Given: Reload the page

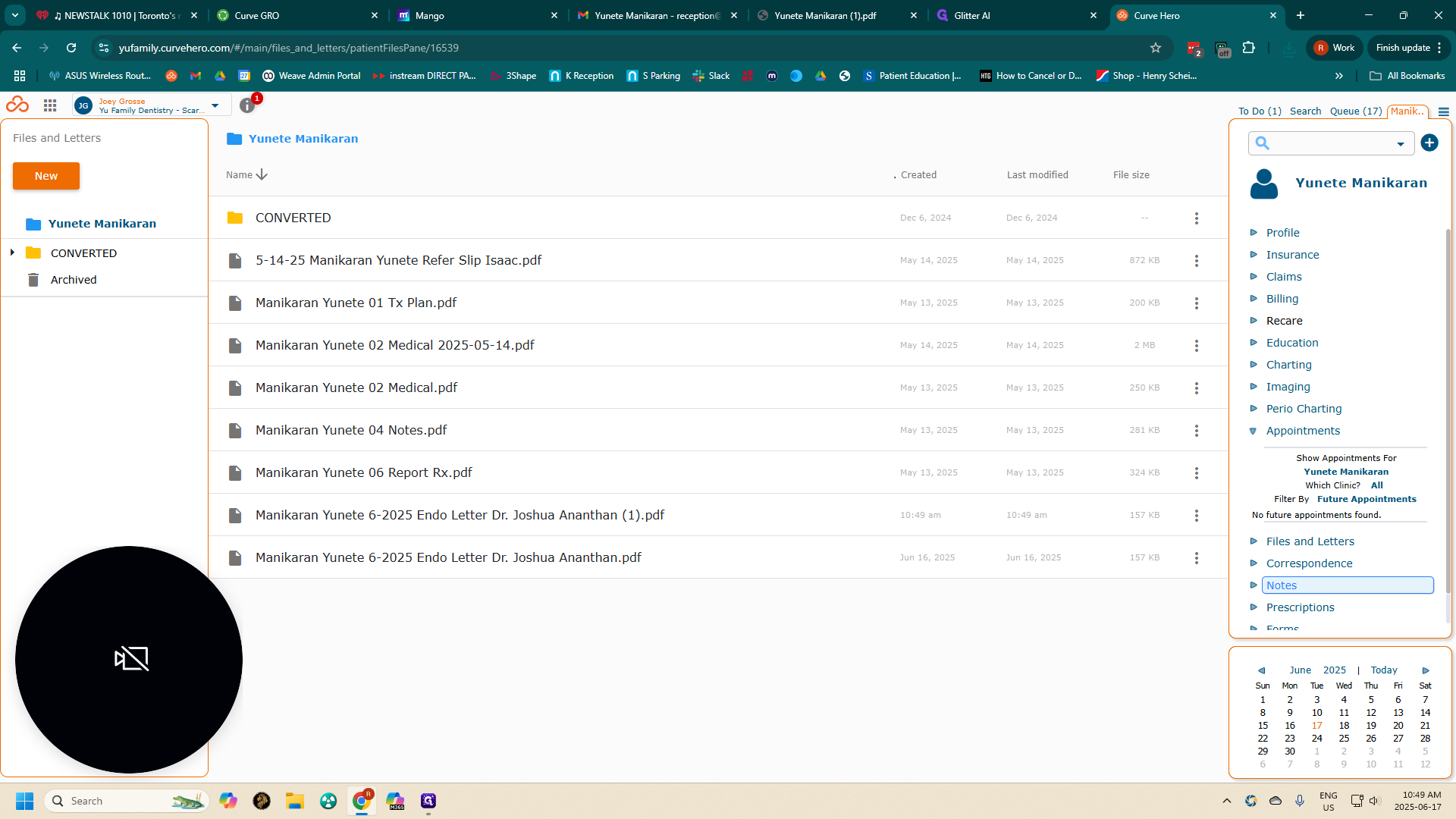Looking at the screenshot, I should [x=71, y=48].
